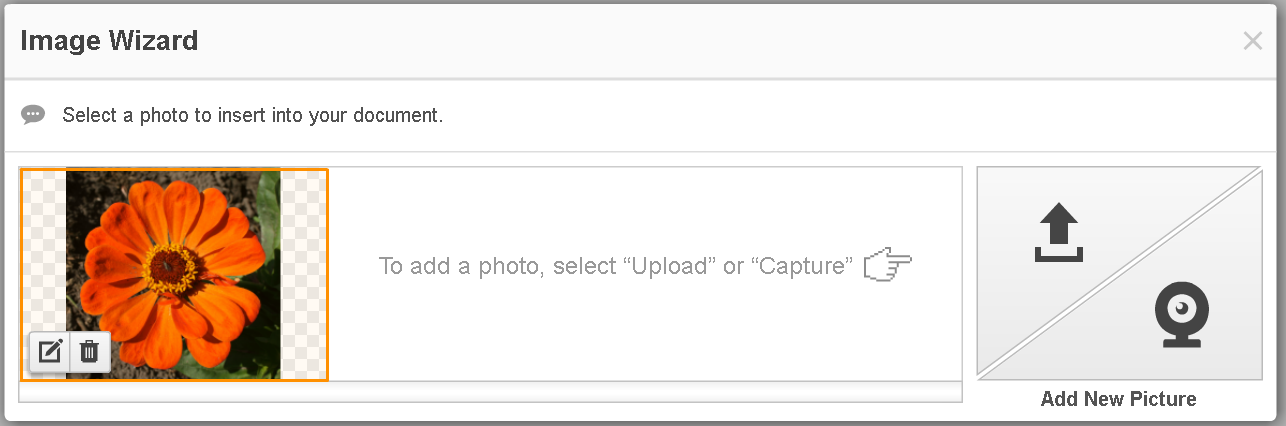Select the orange flower thumbnail

tap(175, 274)
